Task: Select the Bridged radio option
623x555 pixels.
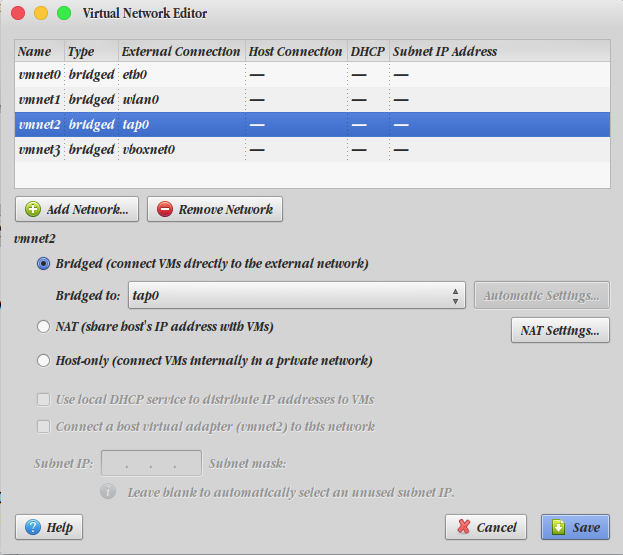Action: point(43,264)
